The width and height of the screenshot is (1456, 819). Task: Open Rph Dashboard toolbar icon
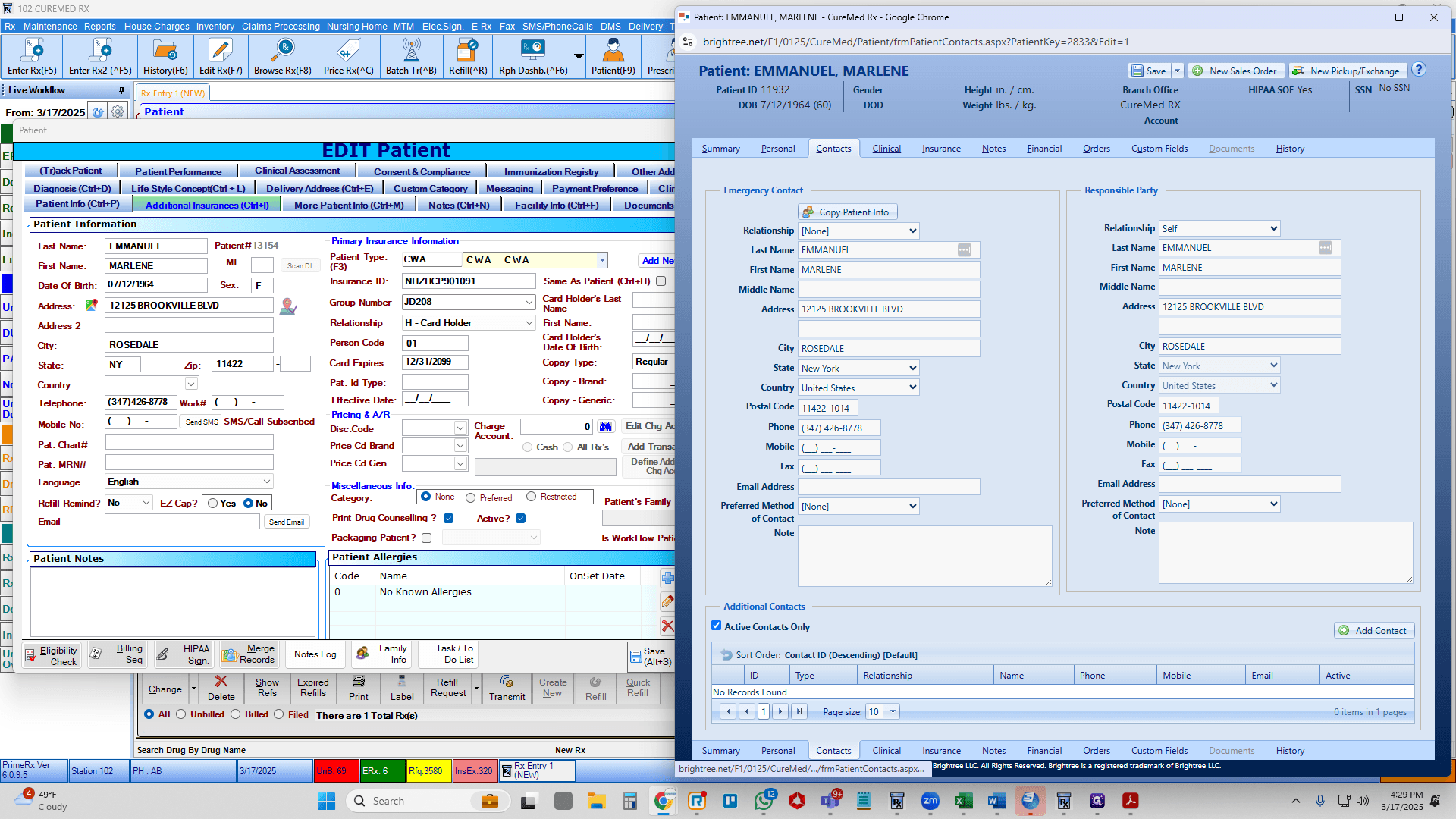533,57
